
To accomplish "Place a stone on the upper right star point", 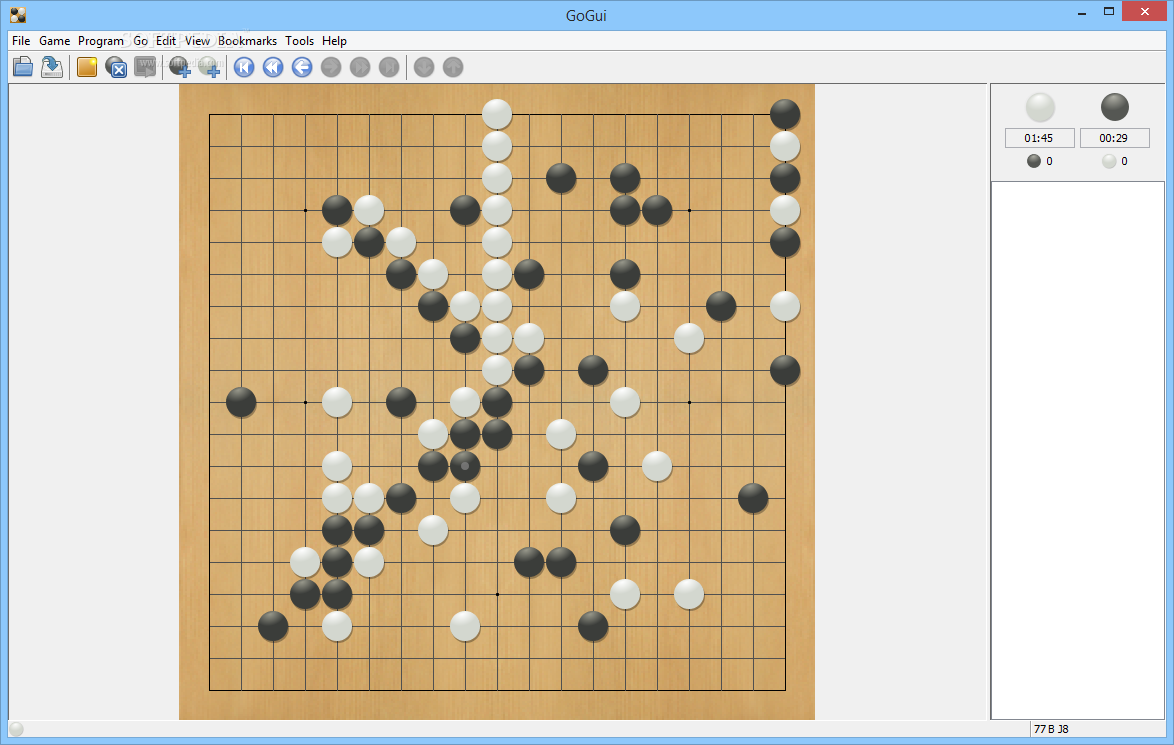I will [690, 210].
